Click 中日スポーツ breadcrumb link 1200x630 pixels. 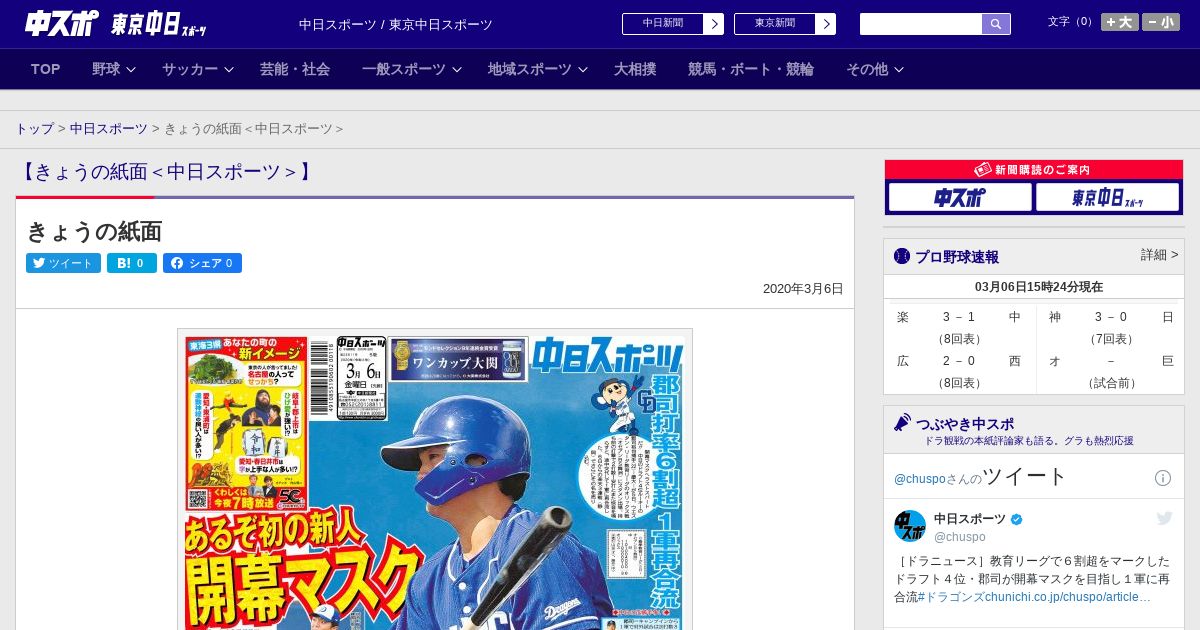[x=109, y=128]
